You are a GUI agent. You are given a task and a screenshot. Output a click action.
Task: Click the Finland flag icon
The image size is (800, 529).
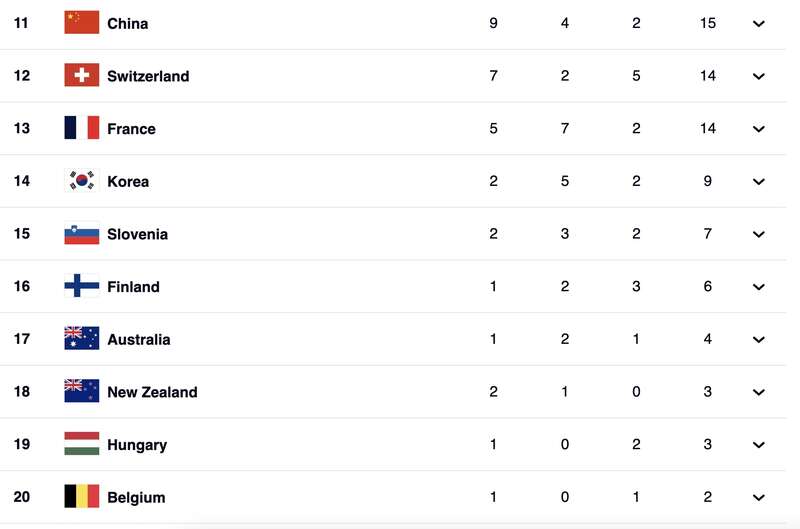tap(81, 286)
